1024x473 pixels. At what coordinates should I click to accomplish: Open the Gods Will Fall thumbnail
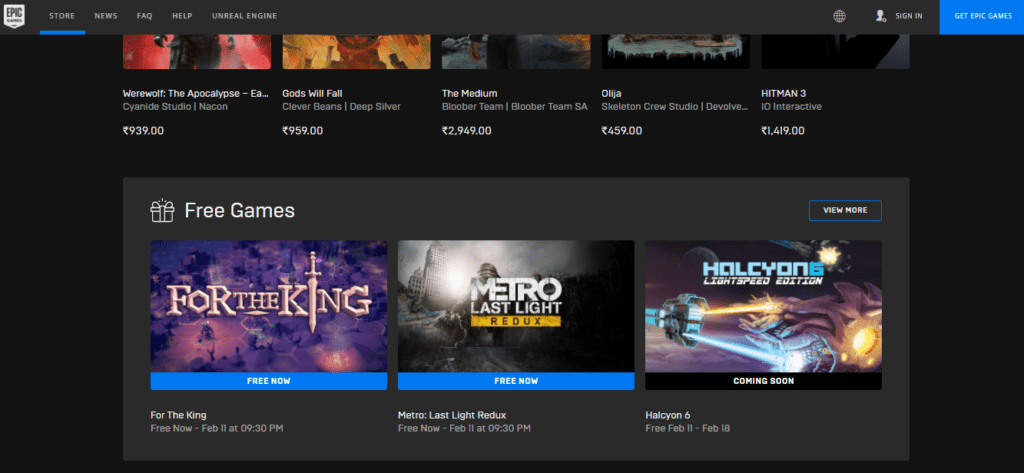click(357, 52)
